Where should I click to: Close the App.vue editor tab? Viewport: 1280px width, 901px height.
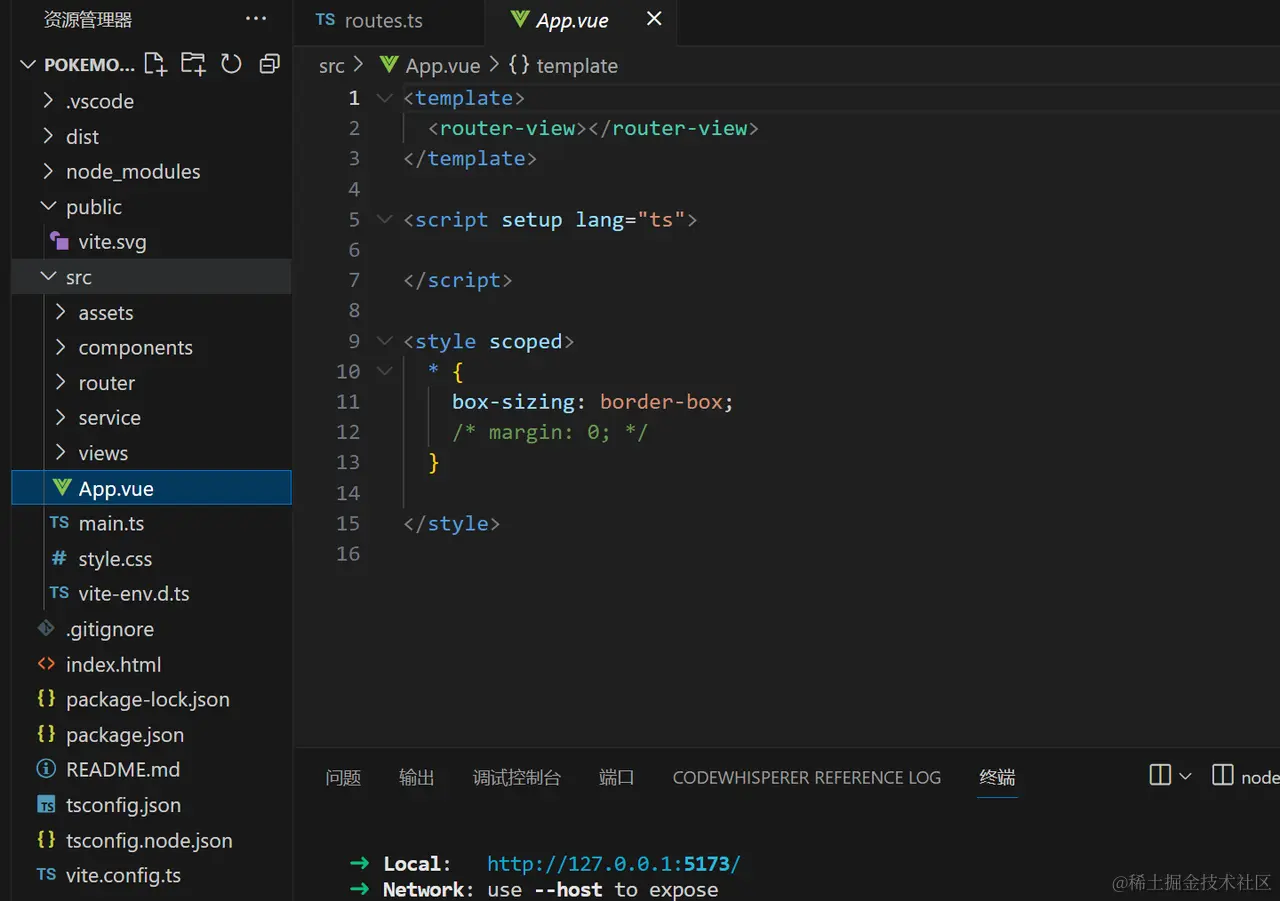(654, 19)
